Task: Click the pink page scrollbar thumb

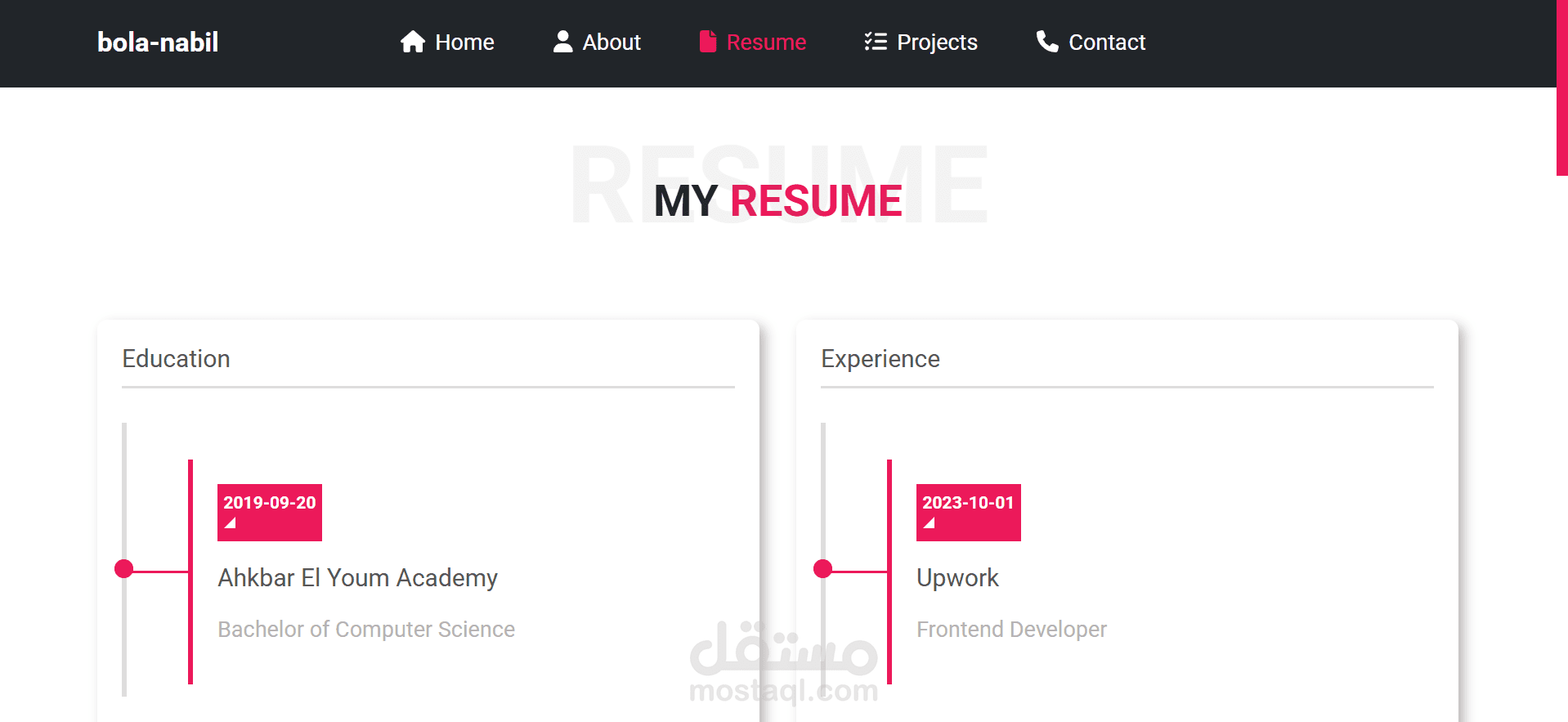Action: (x=1561, y=87)
